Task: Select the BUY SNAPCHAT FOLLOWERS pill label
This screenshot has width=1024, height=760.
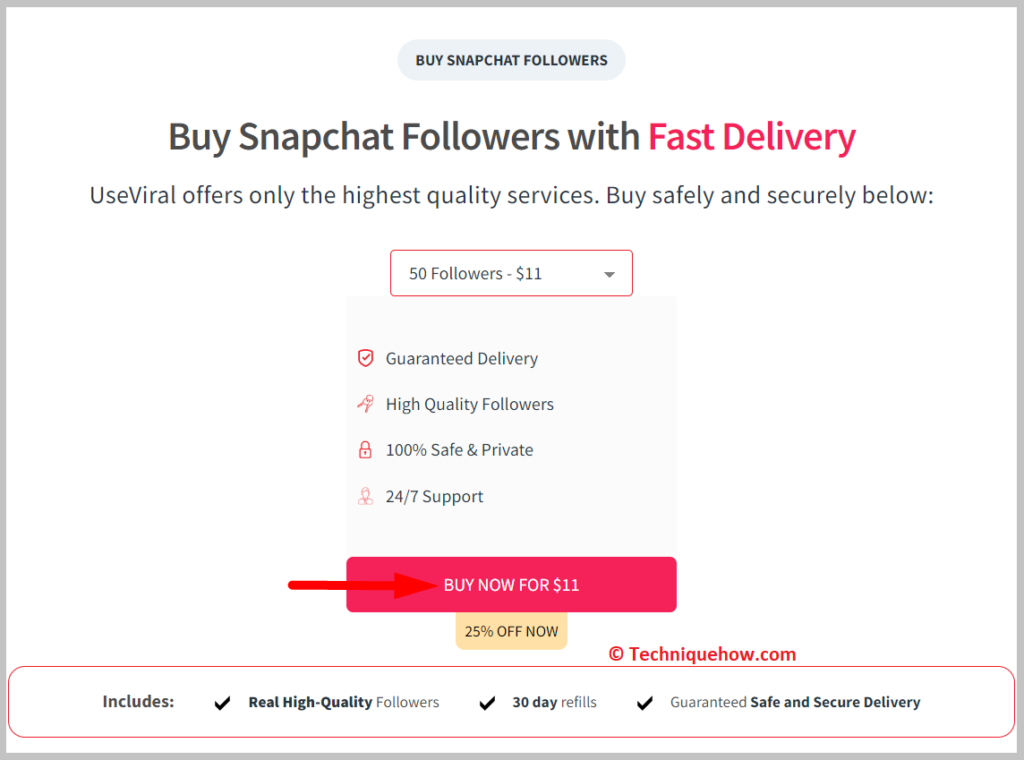Action: click(x=511, y=60)
